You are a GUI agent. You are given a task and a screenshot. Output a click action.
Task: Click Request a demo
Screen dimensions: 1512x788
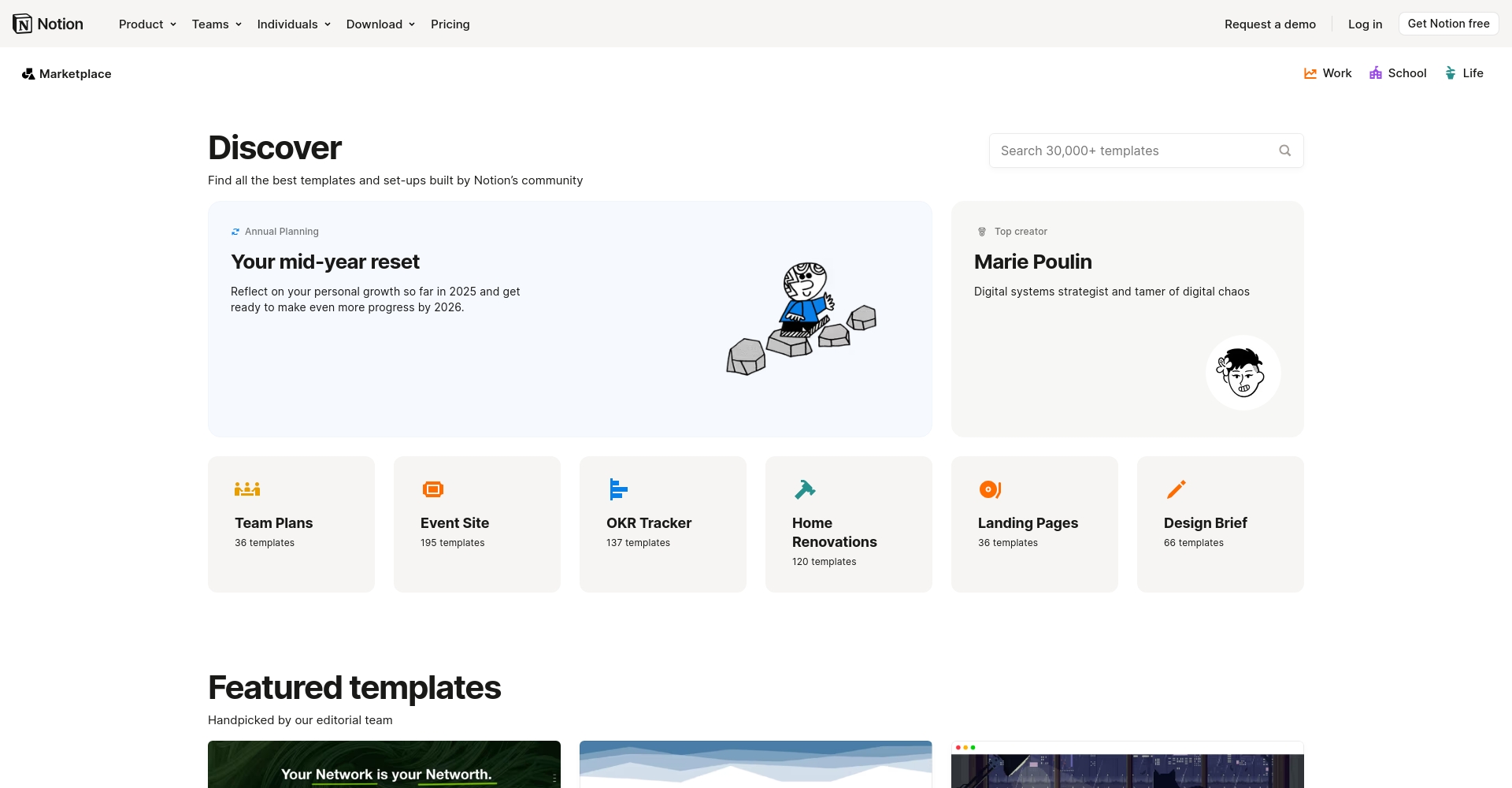tap(1270, 24)
